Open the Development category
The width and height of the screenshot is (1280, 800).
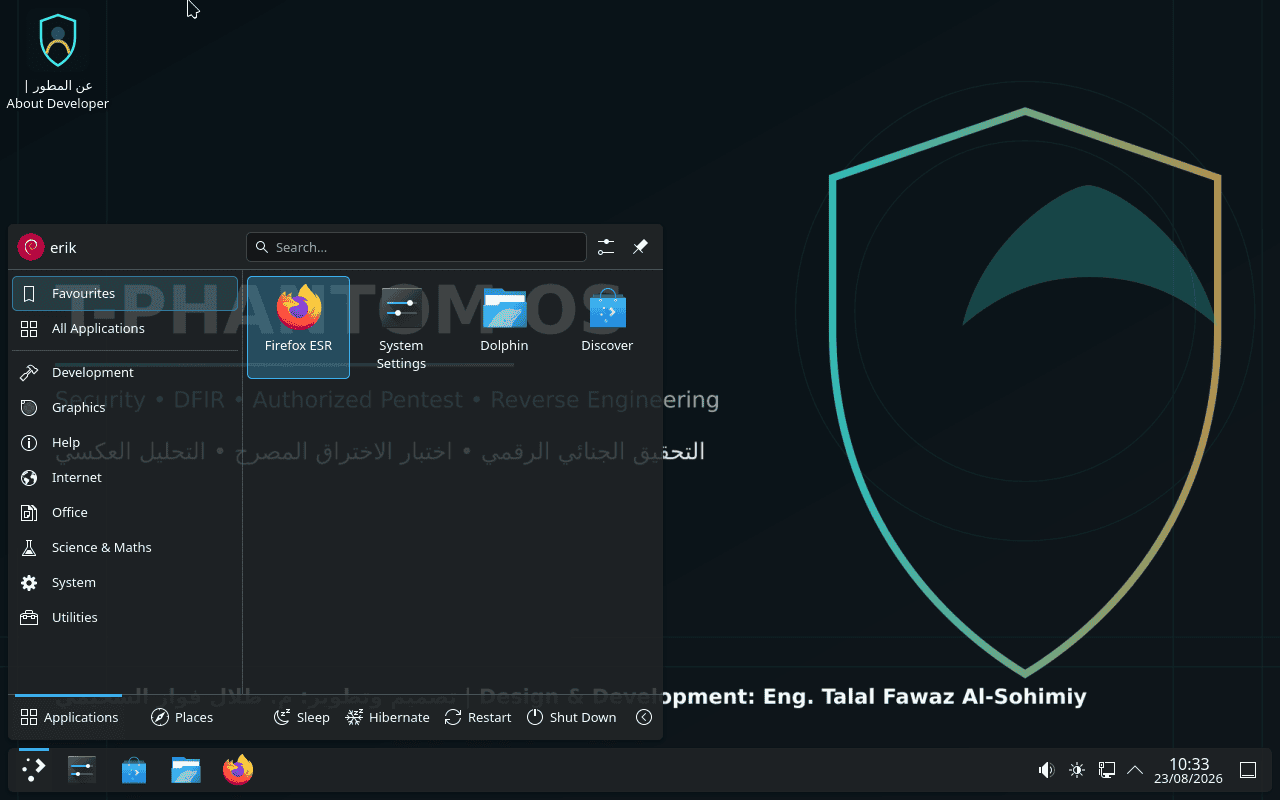pyautogui.click(x=125, y=372)
